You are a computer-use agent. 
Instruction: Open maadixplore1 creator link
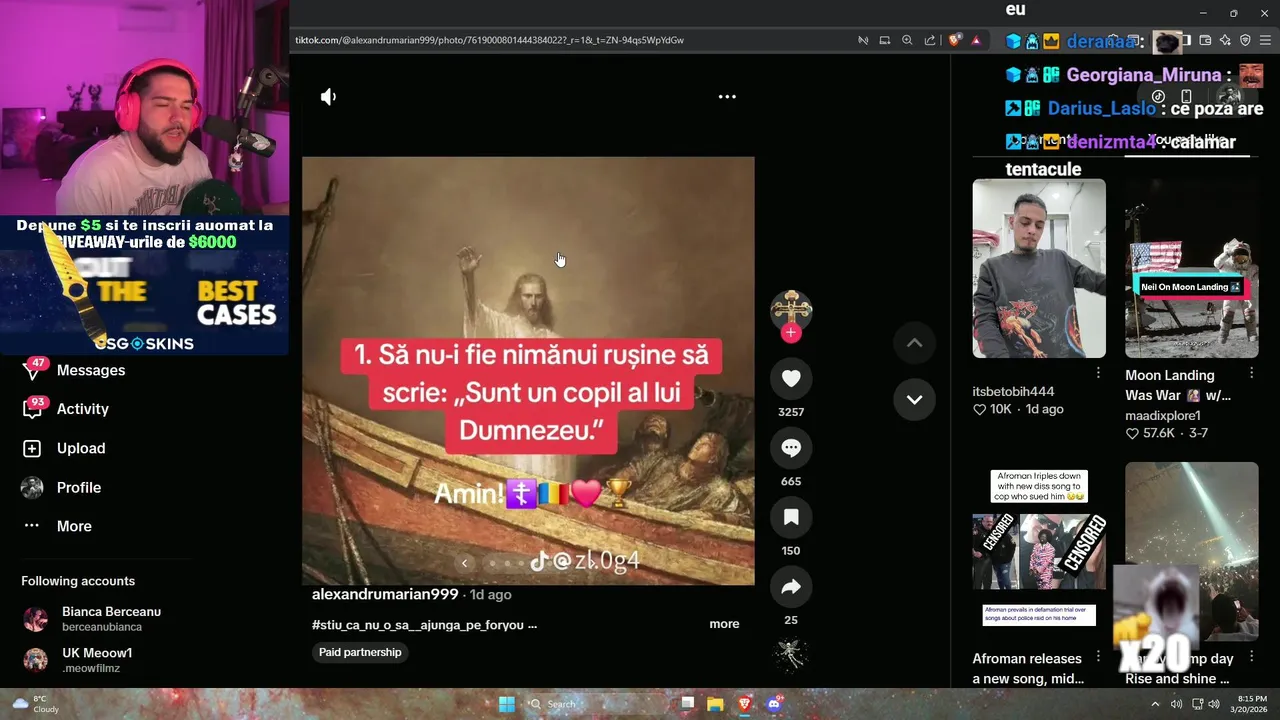pyautogui.click(x=1163, y=415)
